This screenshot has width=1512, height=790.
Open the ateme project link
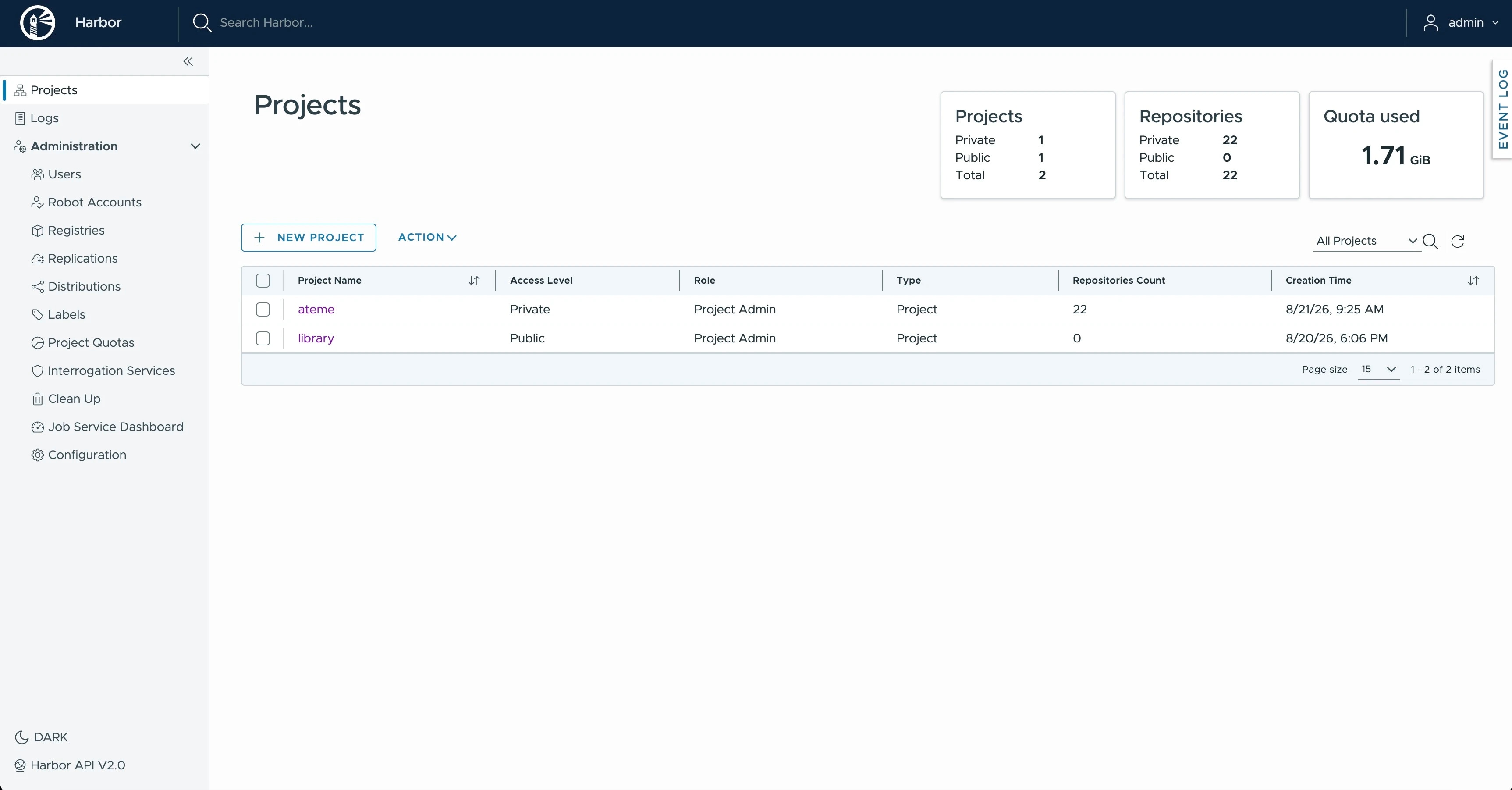coord(316,310)
